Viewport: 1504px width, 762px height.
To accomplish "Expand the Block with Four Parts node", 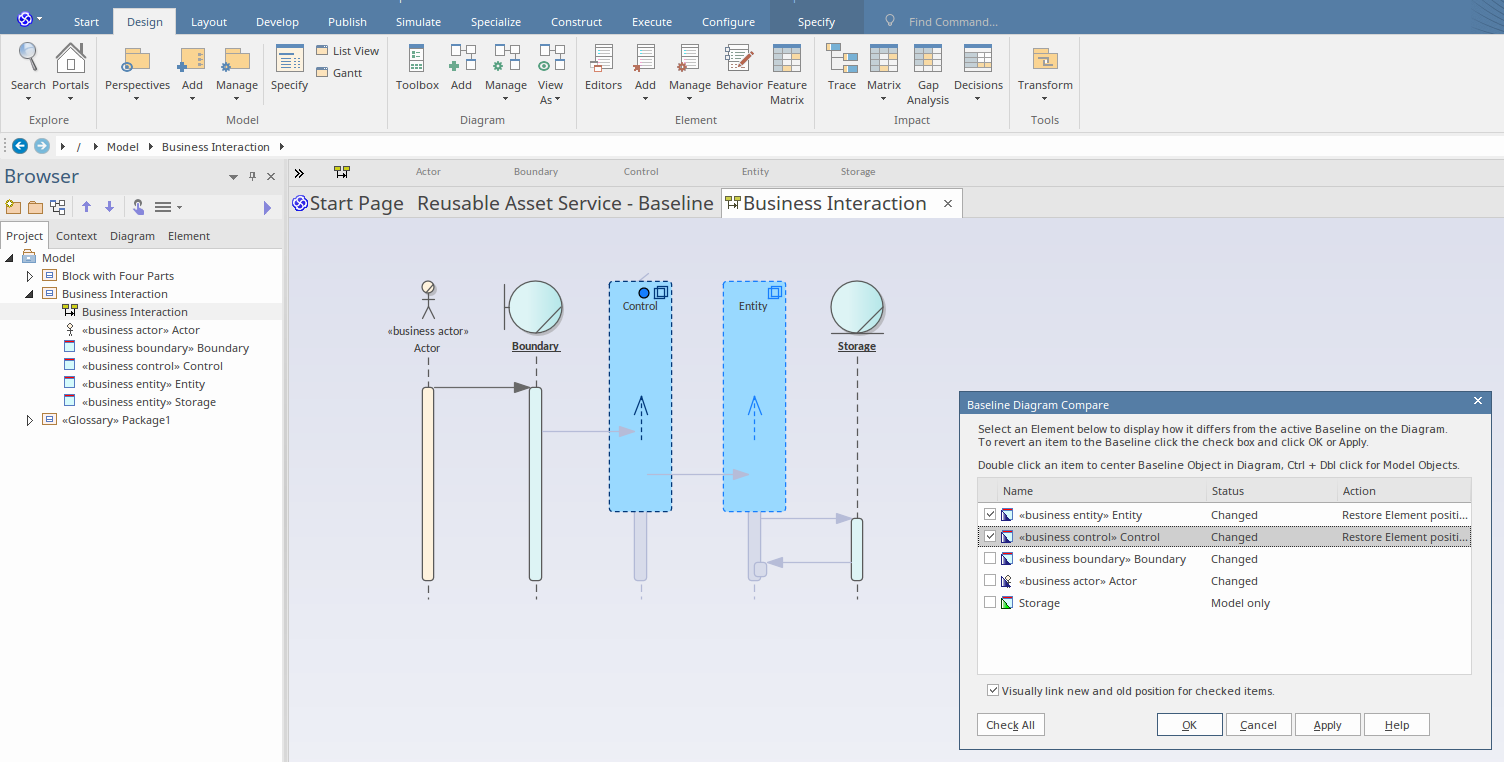I will (30, 276).
